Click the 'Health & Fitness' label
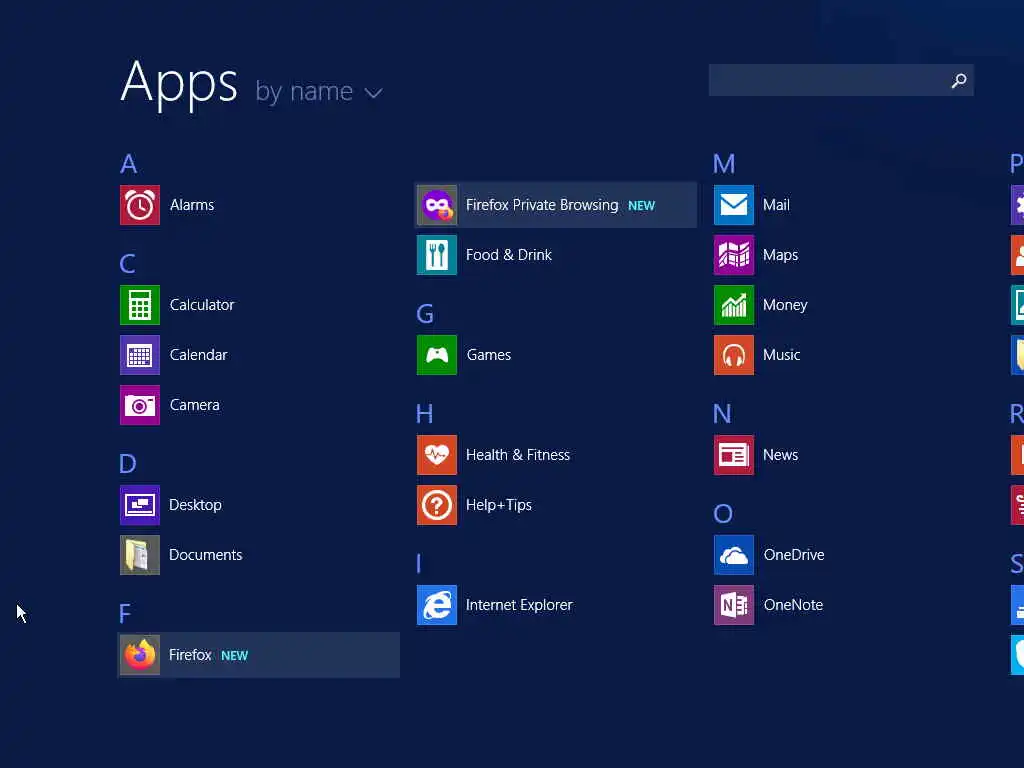Viewport: 1024px width, 768px height. point(518,455)
